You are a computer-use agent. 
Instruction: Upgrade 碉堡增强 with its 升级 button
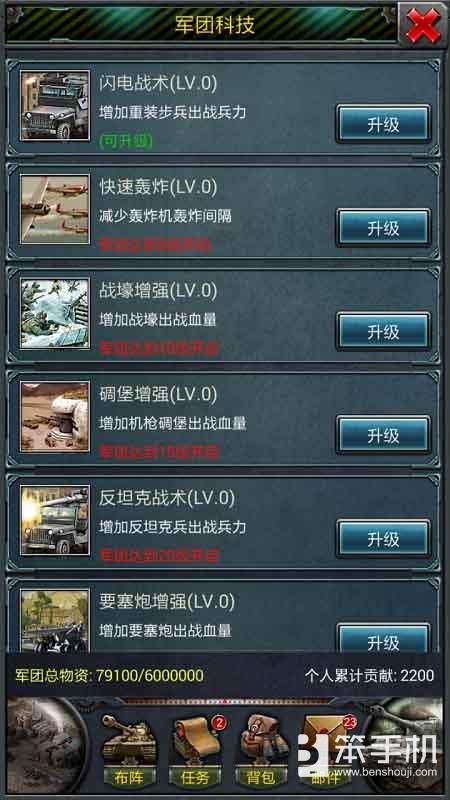[x=383, y=435]
